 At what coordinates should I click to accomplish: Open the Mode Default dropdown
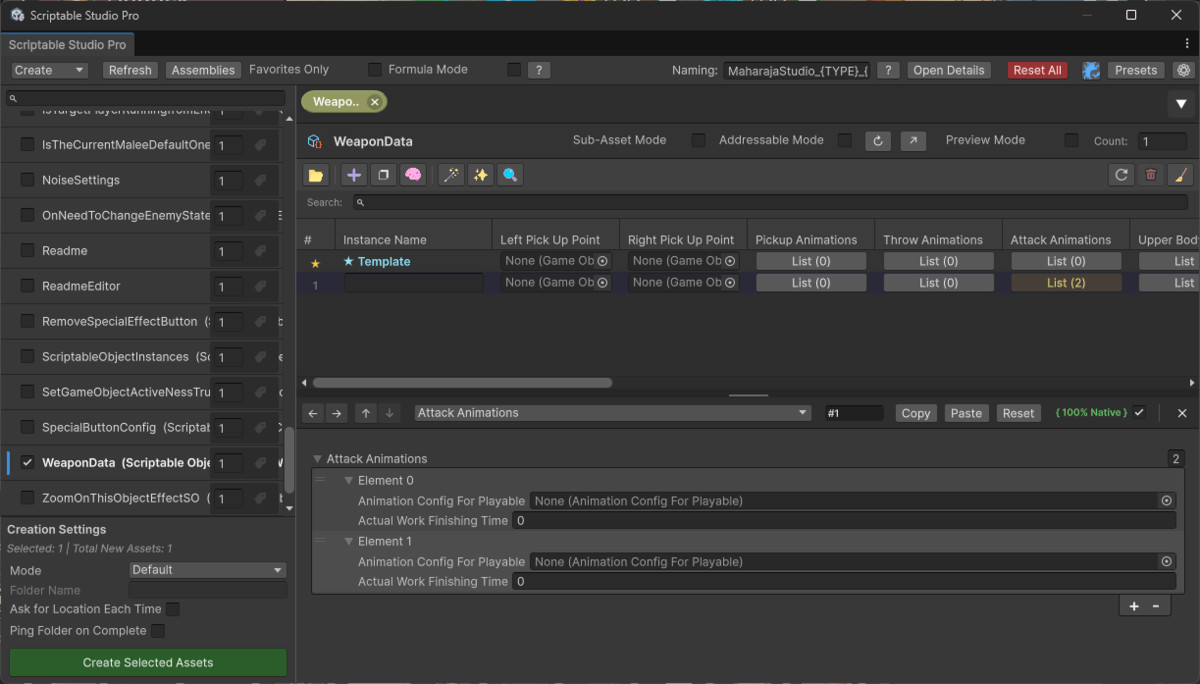point(208,570)
